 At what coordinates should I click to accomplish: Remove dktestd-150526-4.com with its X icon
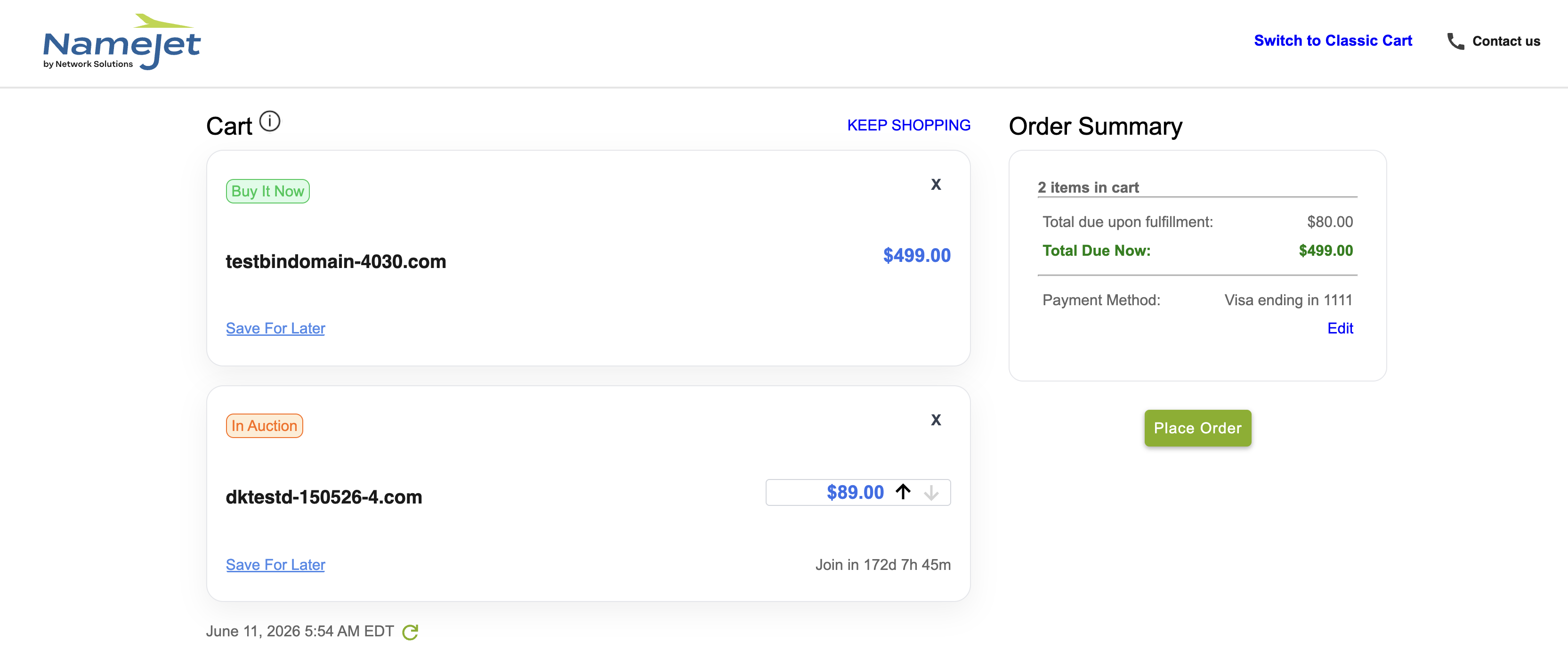[936, 420]
